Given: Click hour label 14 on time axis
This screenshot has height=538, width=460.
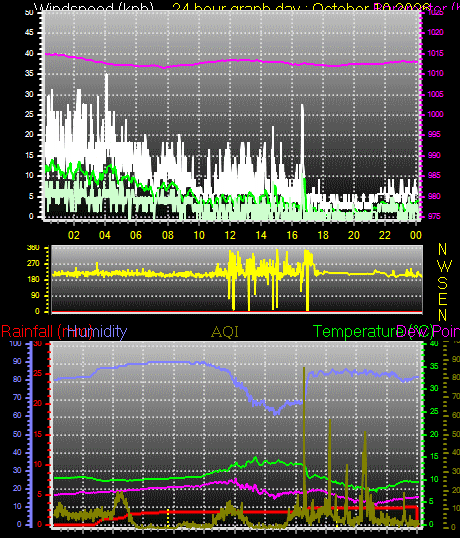Looking at the screenshot, I should pyautogui.click(x=261, y=235).
